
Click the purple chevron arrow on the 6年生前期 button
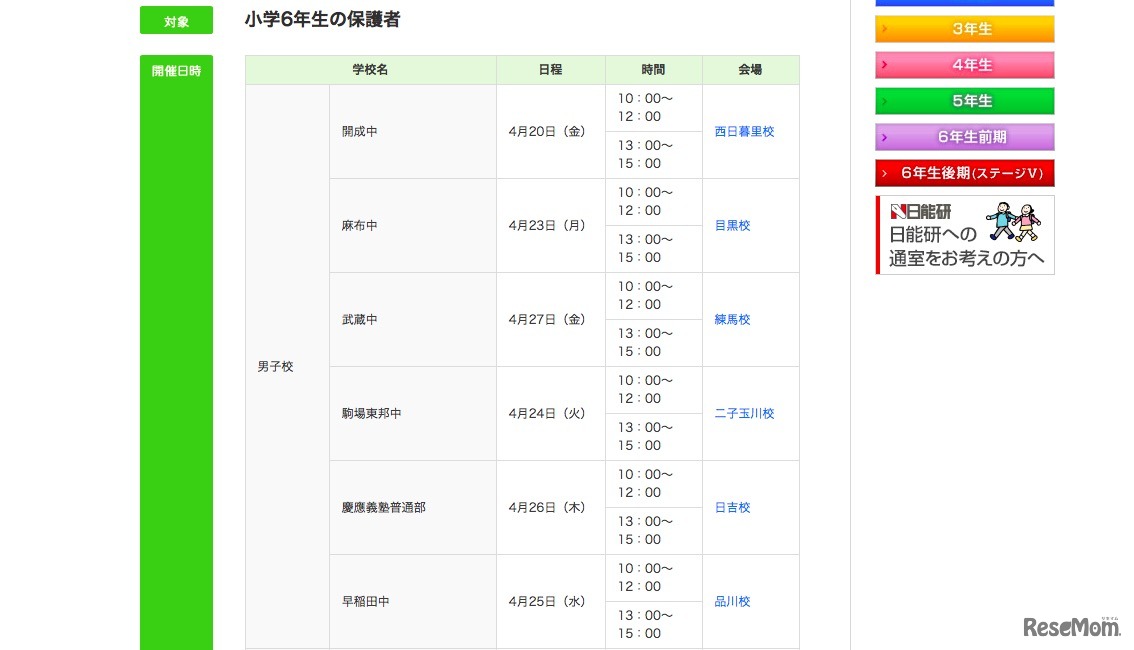pos(885,137)
